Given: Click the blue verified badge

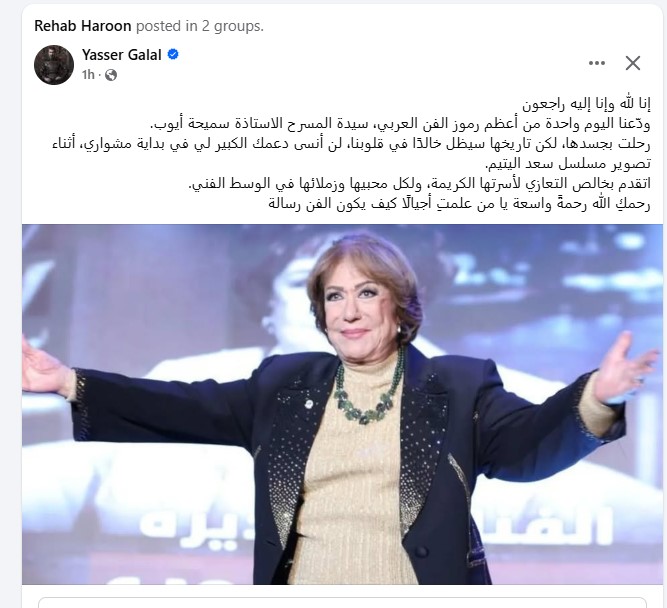Looking at the screenshot, I should [173, 54].
